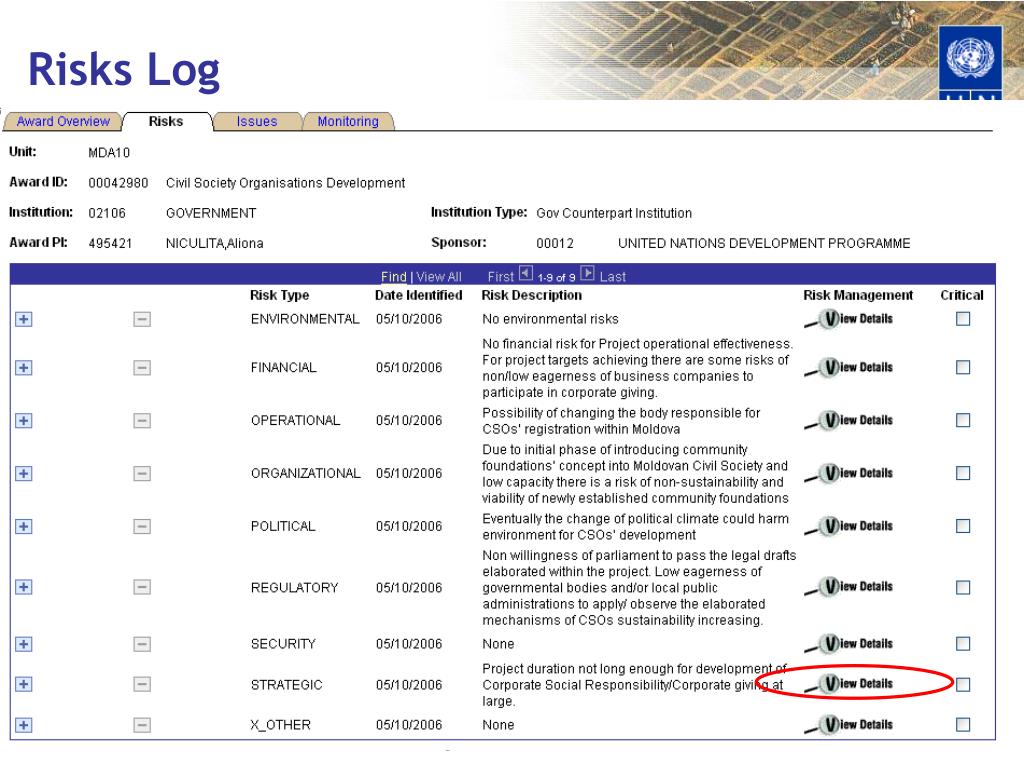Mark ORGANIZATIONAL risk as critical
The height and width of the screenshot is (768, 1024).
pyautogui.click(x=963, y=473)
